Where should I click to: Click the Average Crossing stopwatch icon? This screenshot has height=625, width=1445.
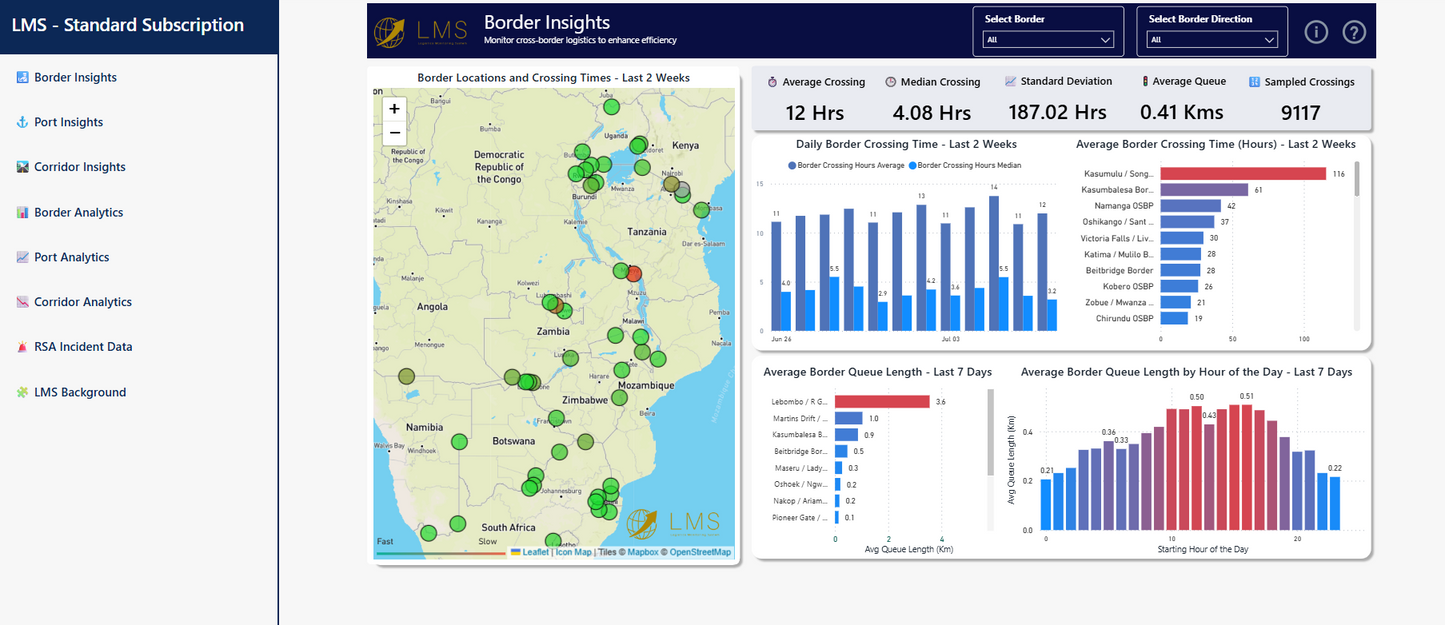click(x=772, y=82)
